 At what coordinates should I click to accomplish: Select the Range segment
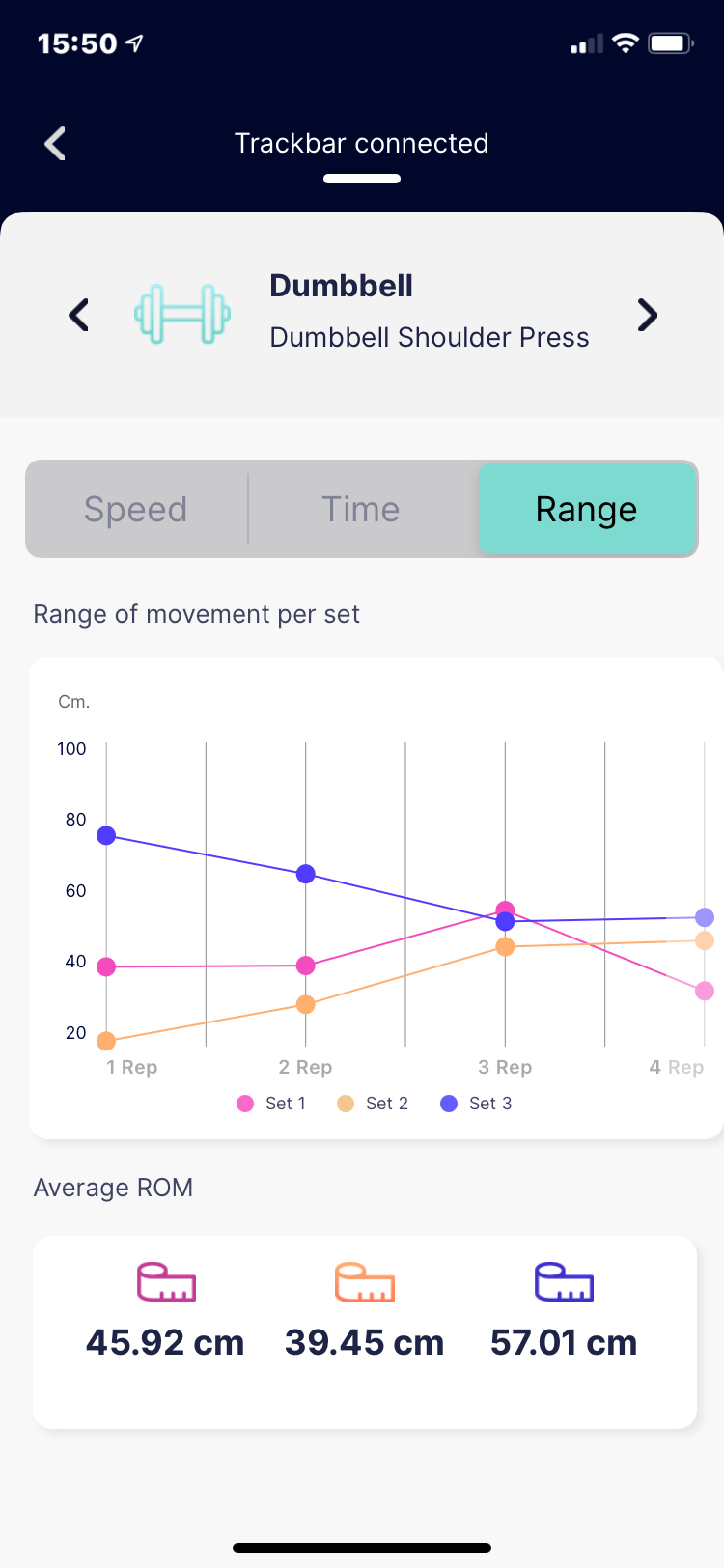coord(586,509)
